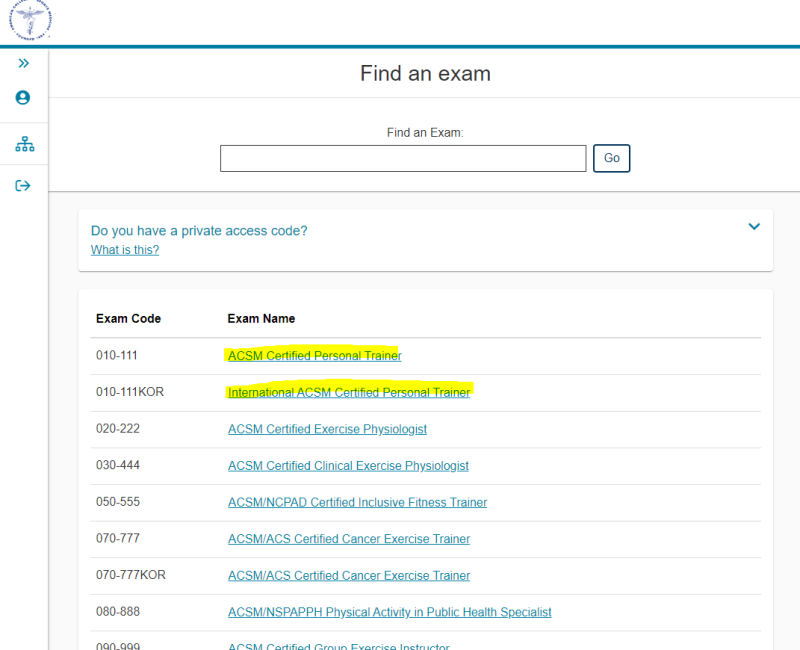Open the sitemap hierarchy icon in the sidebar

tap(24, 144)
